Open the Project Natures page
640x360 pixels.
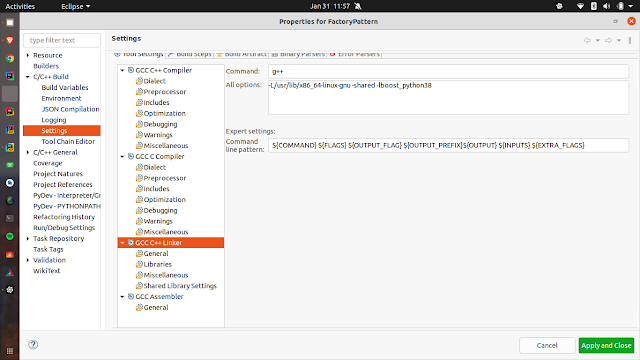tap(58, 174)
